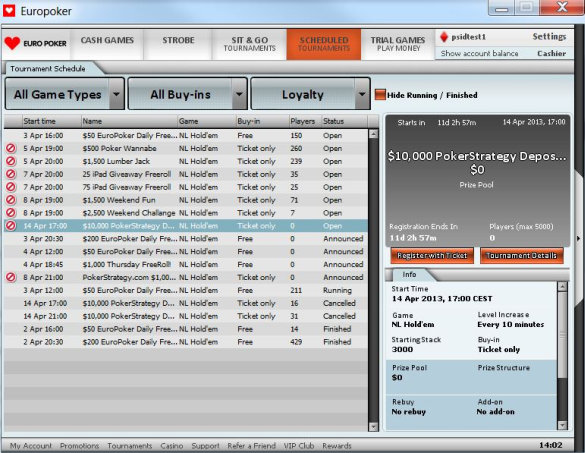Image resolution: width=585 pixels, height=453 pixels.
Task: Select Finished 2 Apr 20:30 tournament row
Action: pos(186,342)
